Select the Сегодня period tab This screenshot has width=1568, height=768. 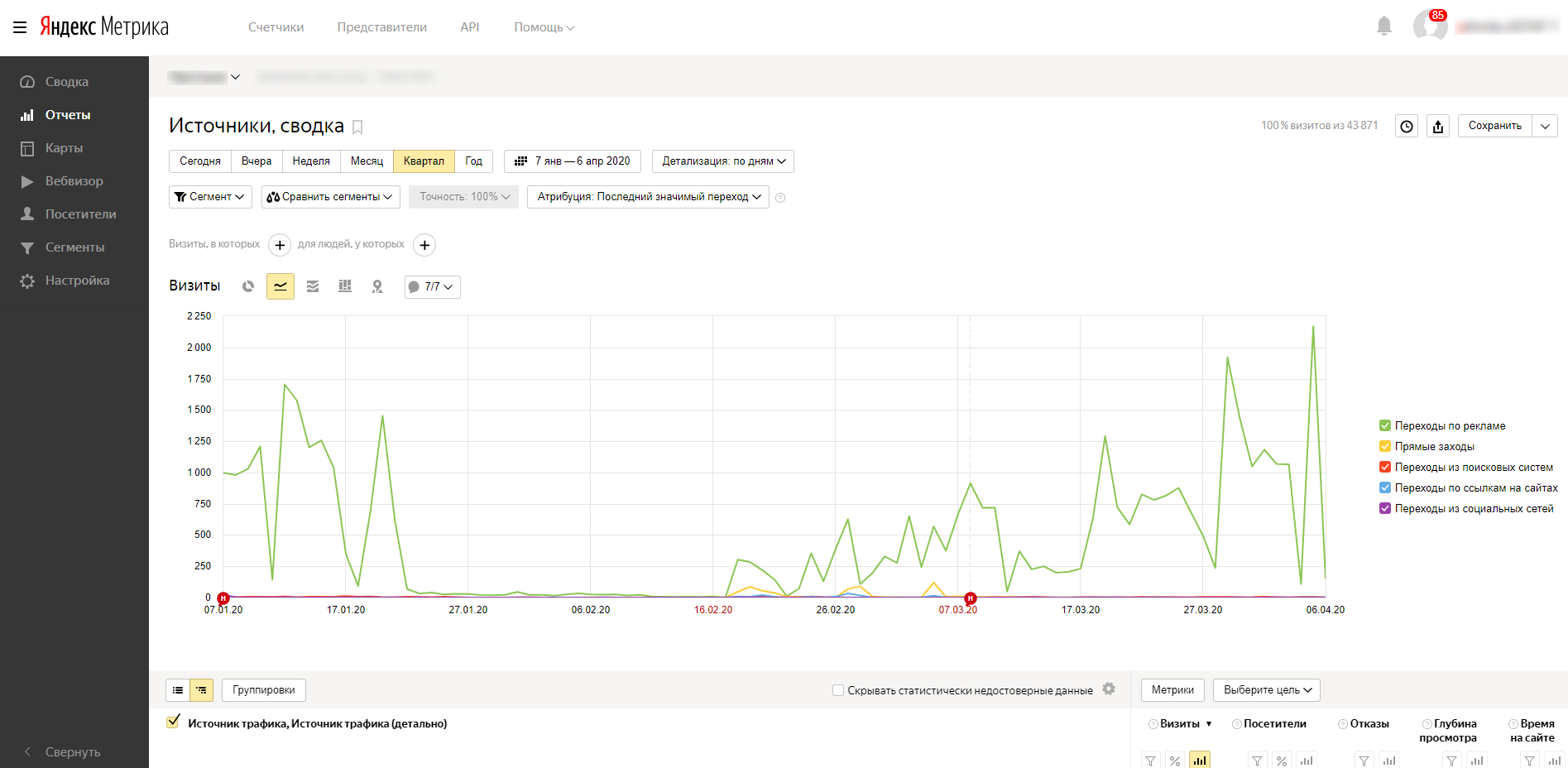point(200,161)
